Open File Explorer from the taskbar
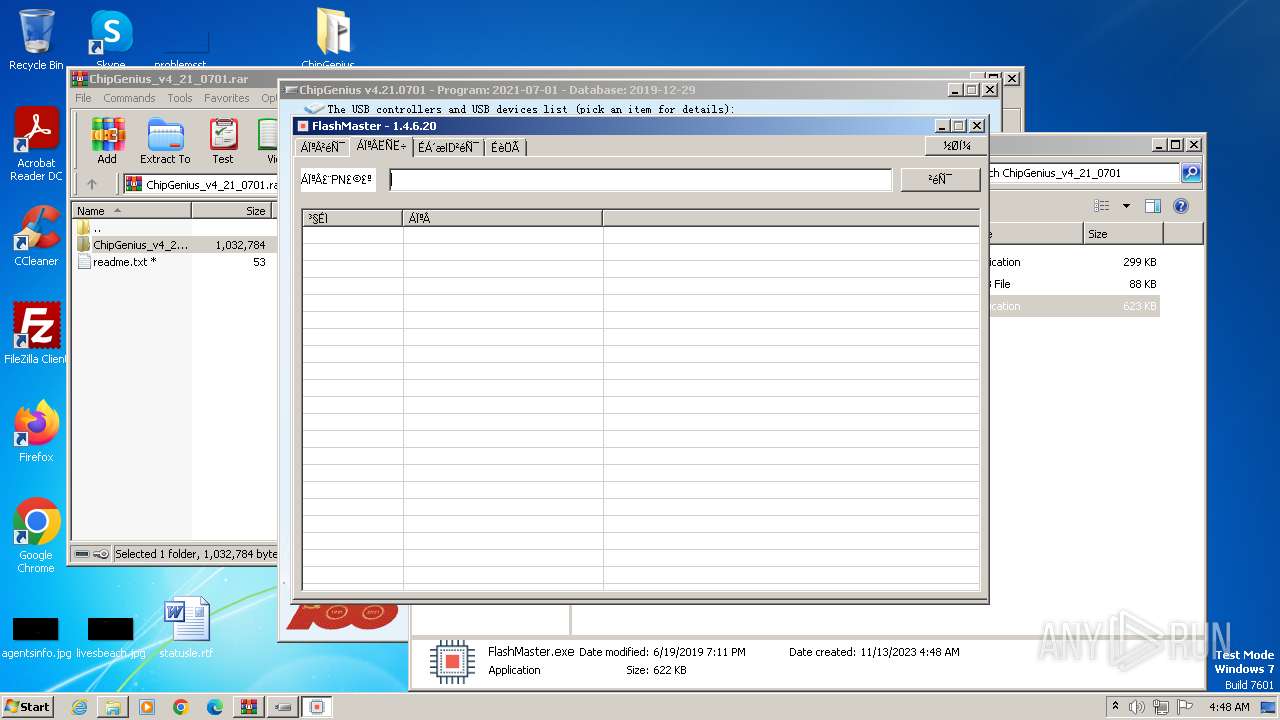Viewport: 1280px width, 720px height. click(113, 707)
